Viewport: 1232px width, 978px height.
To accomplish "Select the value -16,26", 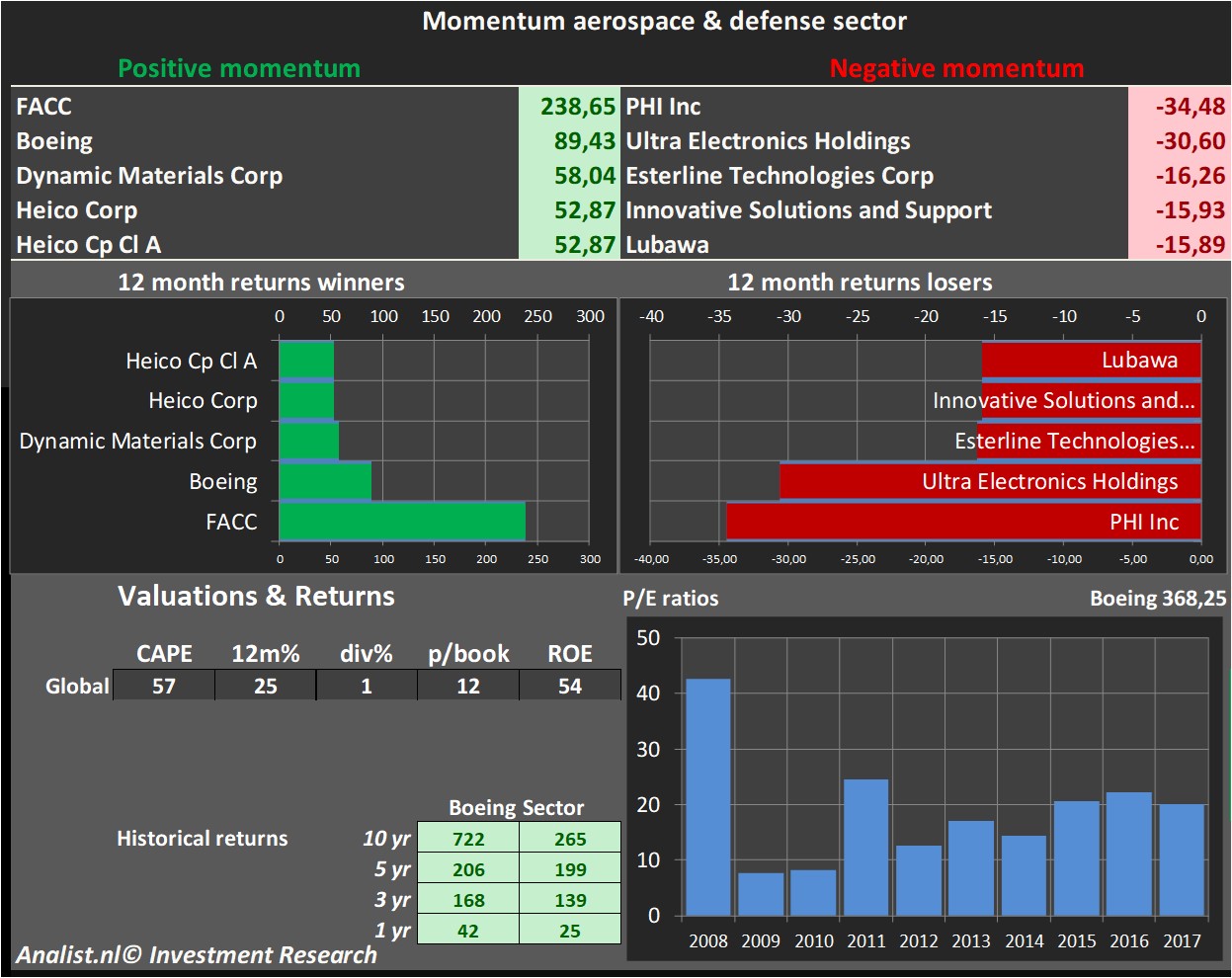I will click(1191, 176).
